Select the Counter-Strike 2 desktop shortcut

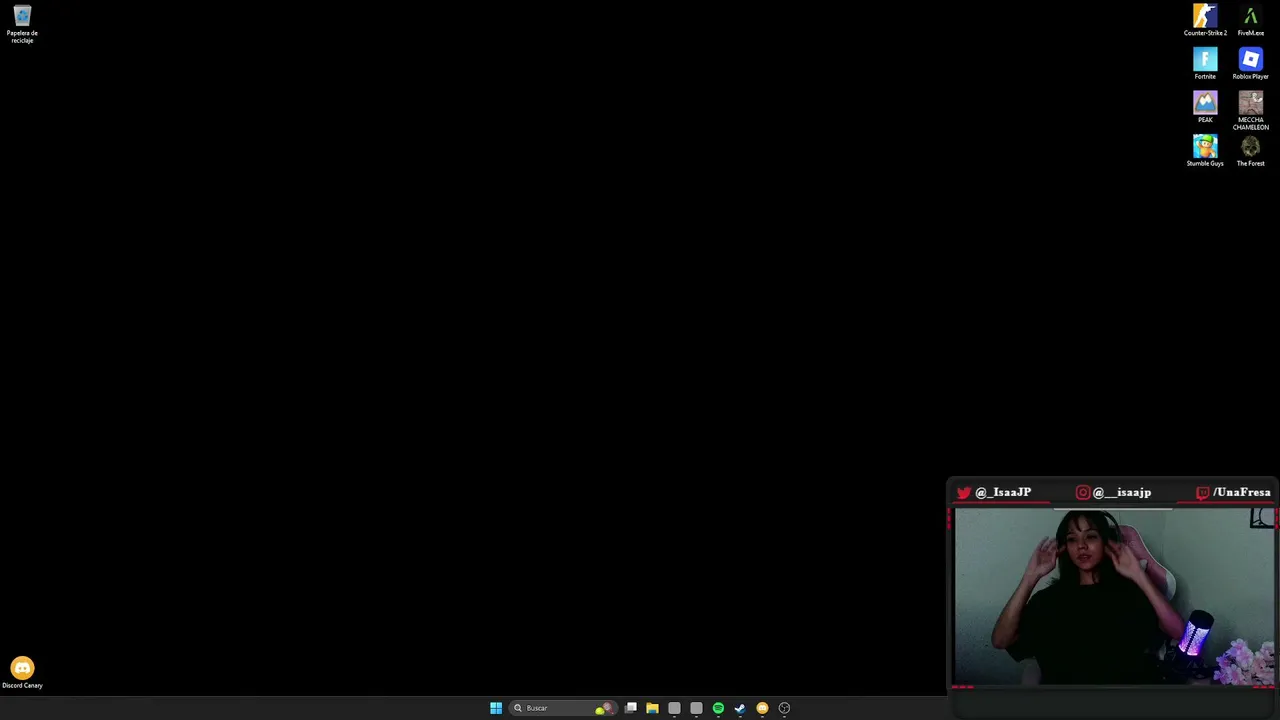tap(1205, 21)
